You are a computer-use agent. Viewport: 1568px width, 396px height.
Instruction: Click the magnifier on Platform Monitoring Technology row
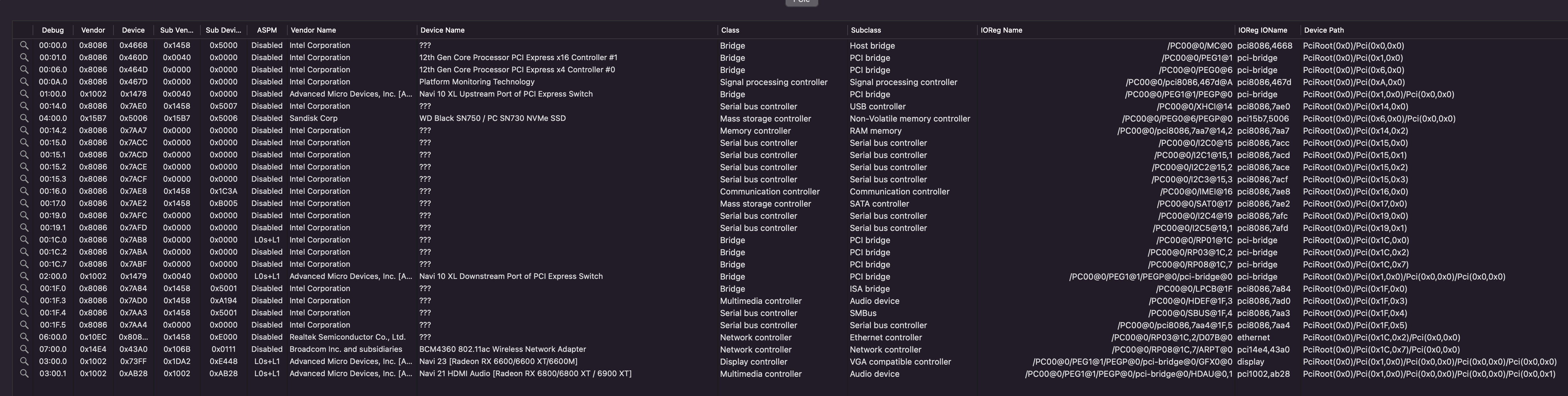coord(24,82)
